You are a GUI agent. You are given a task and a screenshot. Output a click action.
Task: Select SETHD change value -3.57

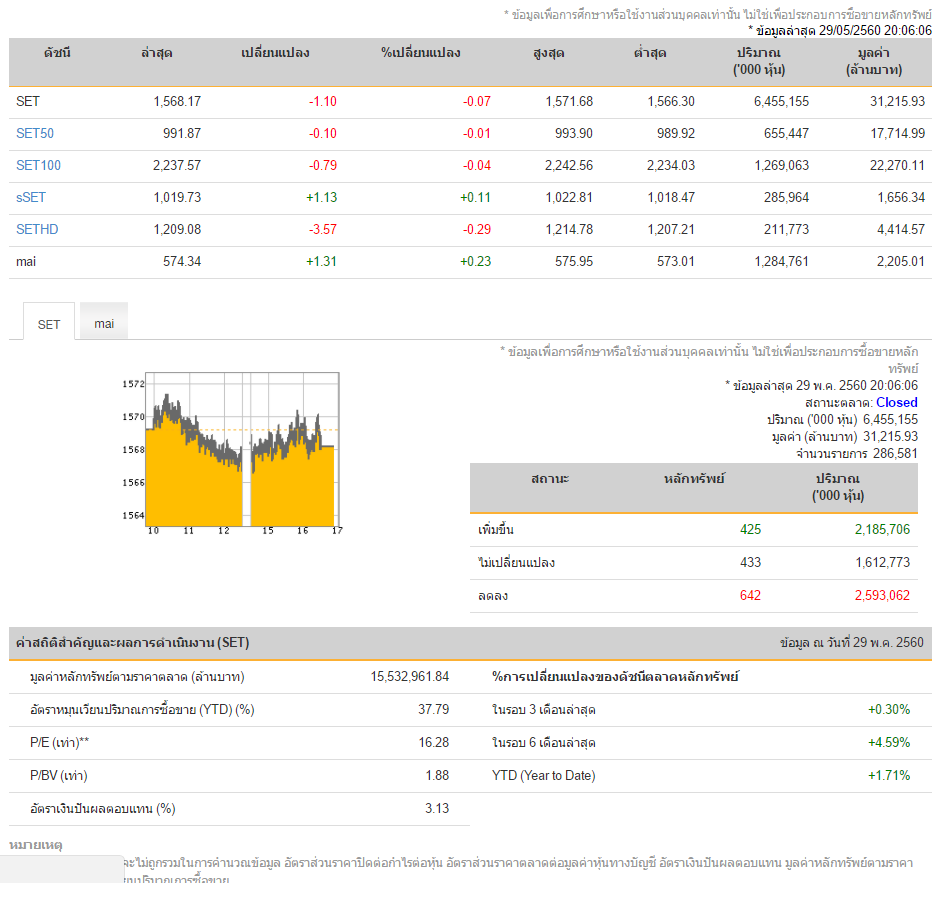[323, 230]
